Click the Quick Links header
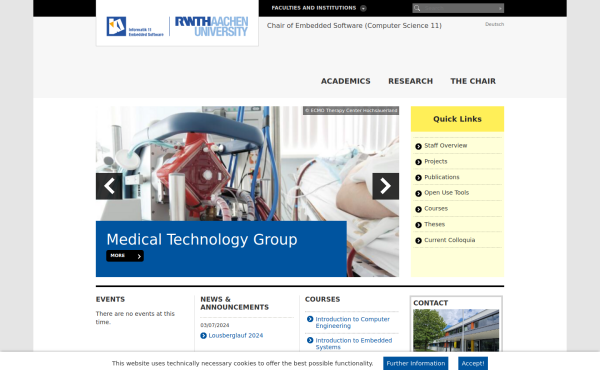The height and width of the screenshot is (375, 600). [457, 119]
